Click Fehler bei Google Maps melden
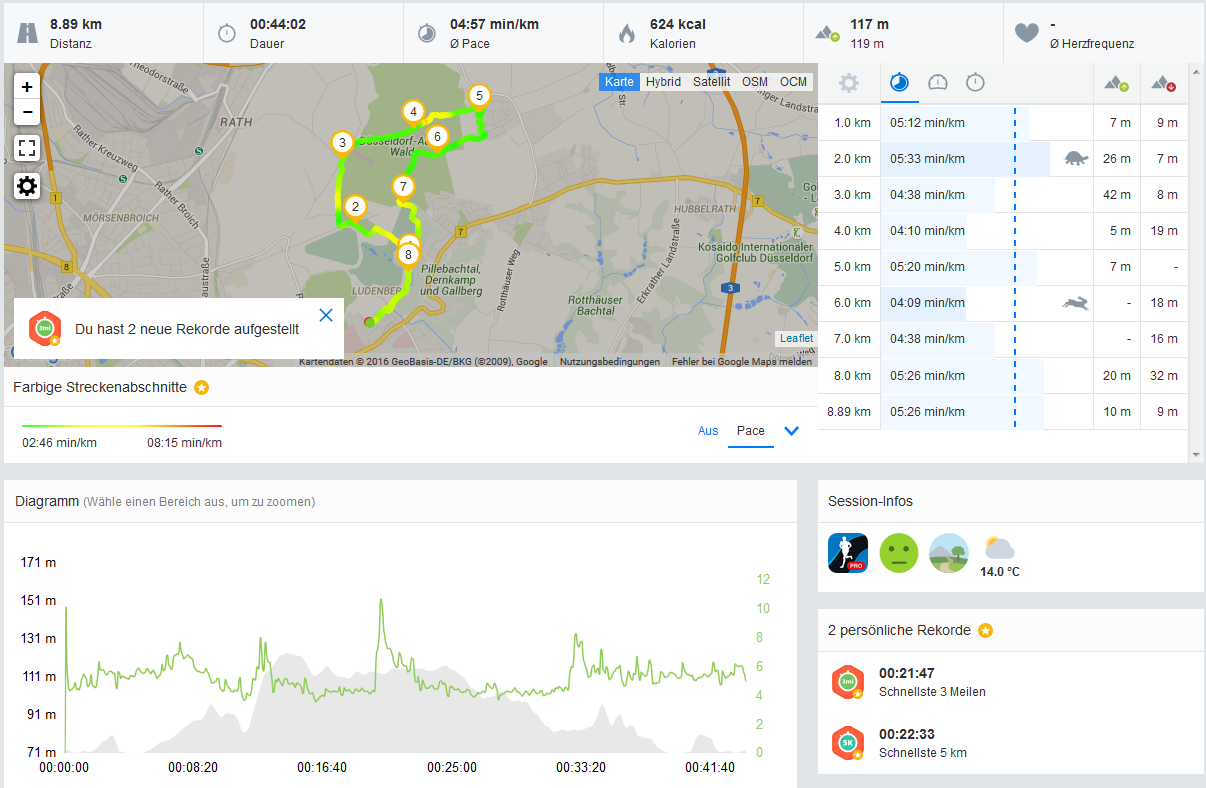 coord(742,362)
